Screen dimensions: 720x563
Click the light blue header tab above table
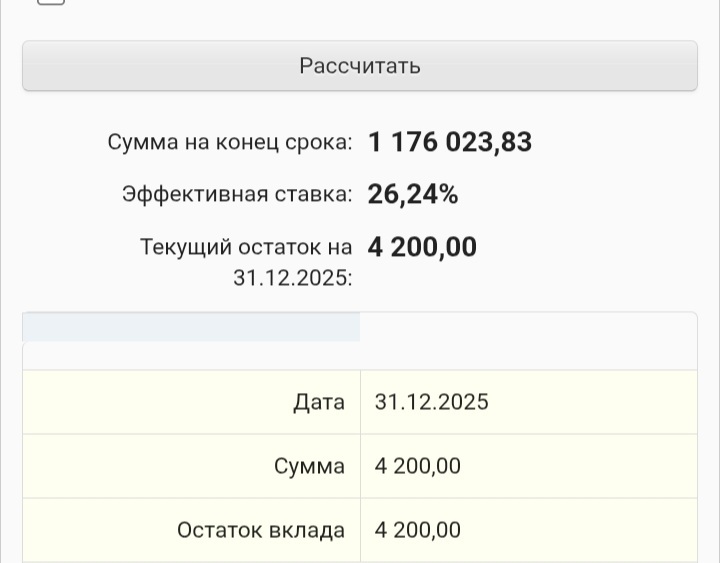coord(191,327)
